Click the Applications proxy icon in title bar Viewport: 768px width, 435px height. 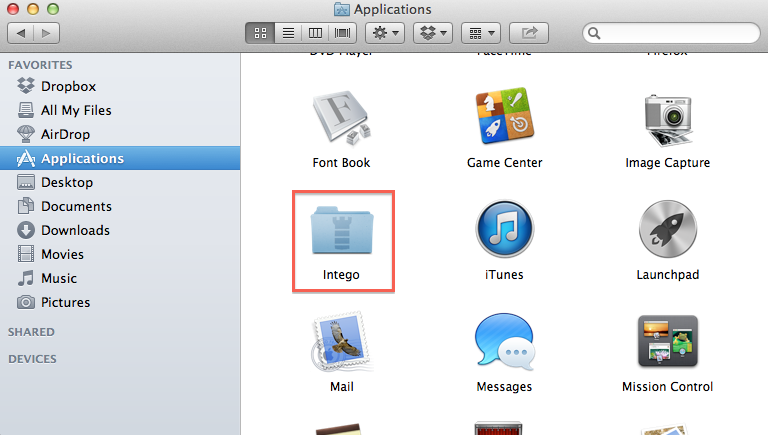(341, 9)
